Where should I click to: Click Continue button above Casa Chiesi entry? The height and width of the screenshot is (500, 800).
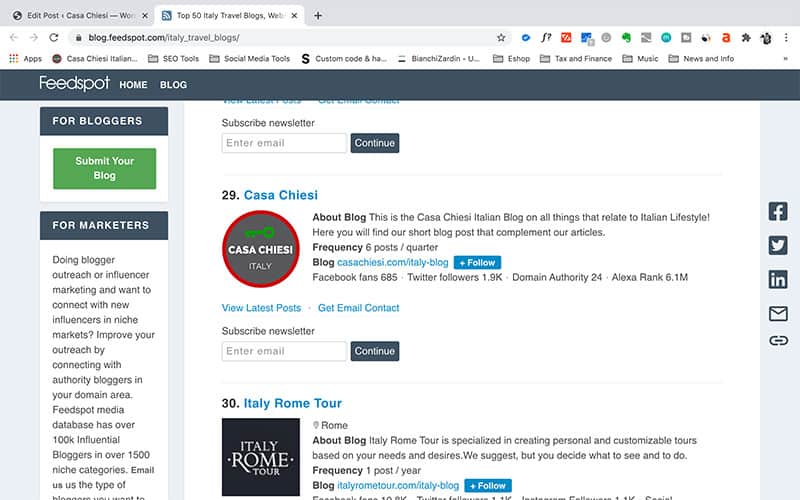pos(374,143)
